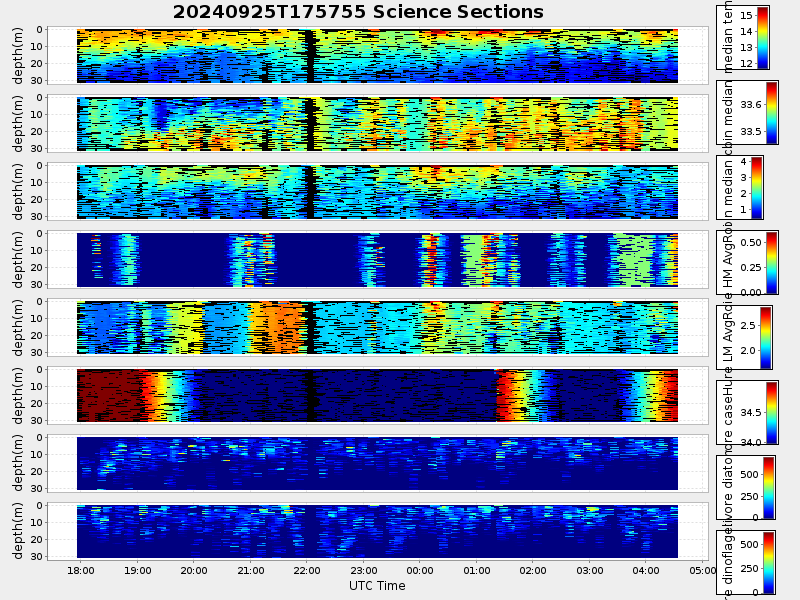
Task: Click the UTC Time axis label
Action: point(377,586)
